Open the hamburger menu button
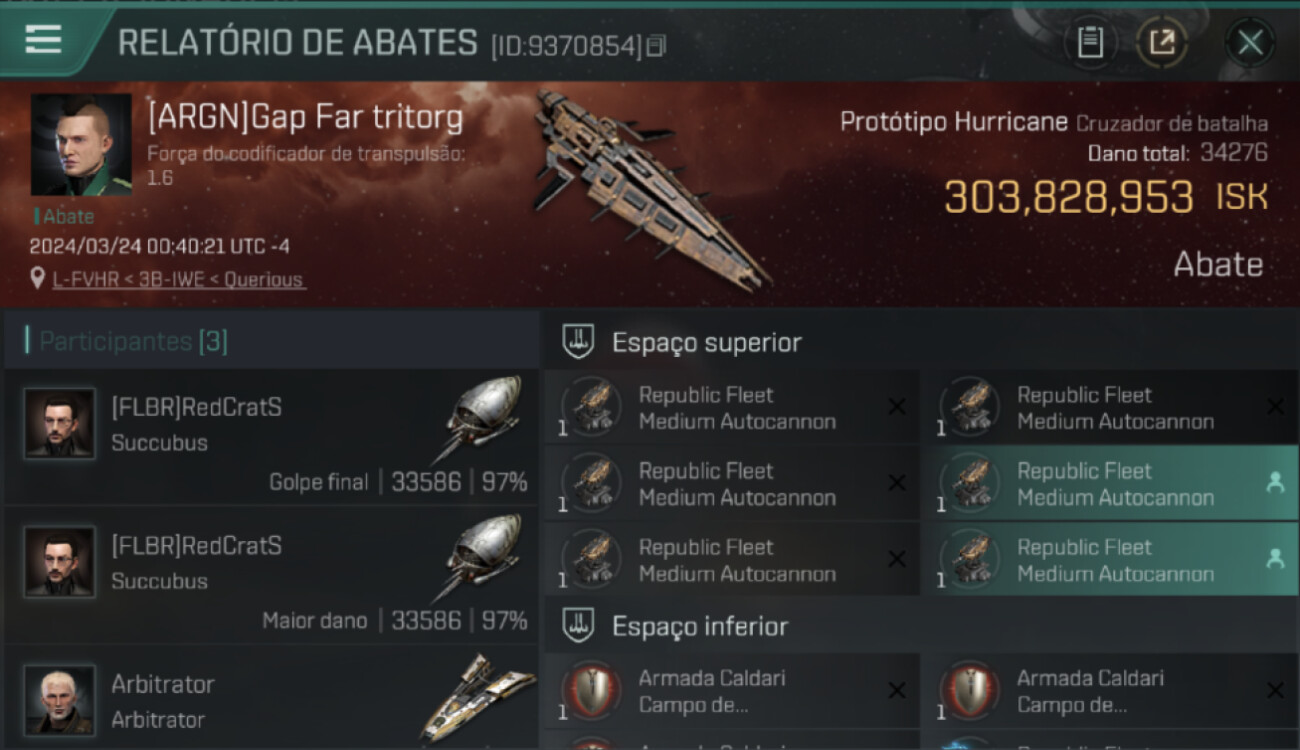 coord(43,40)
